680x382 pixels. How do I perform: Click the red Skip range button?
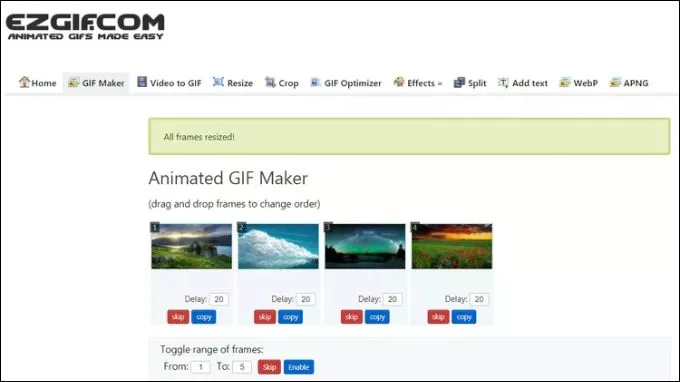[269, 367]
